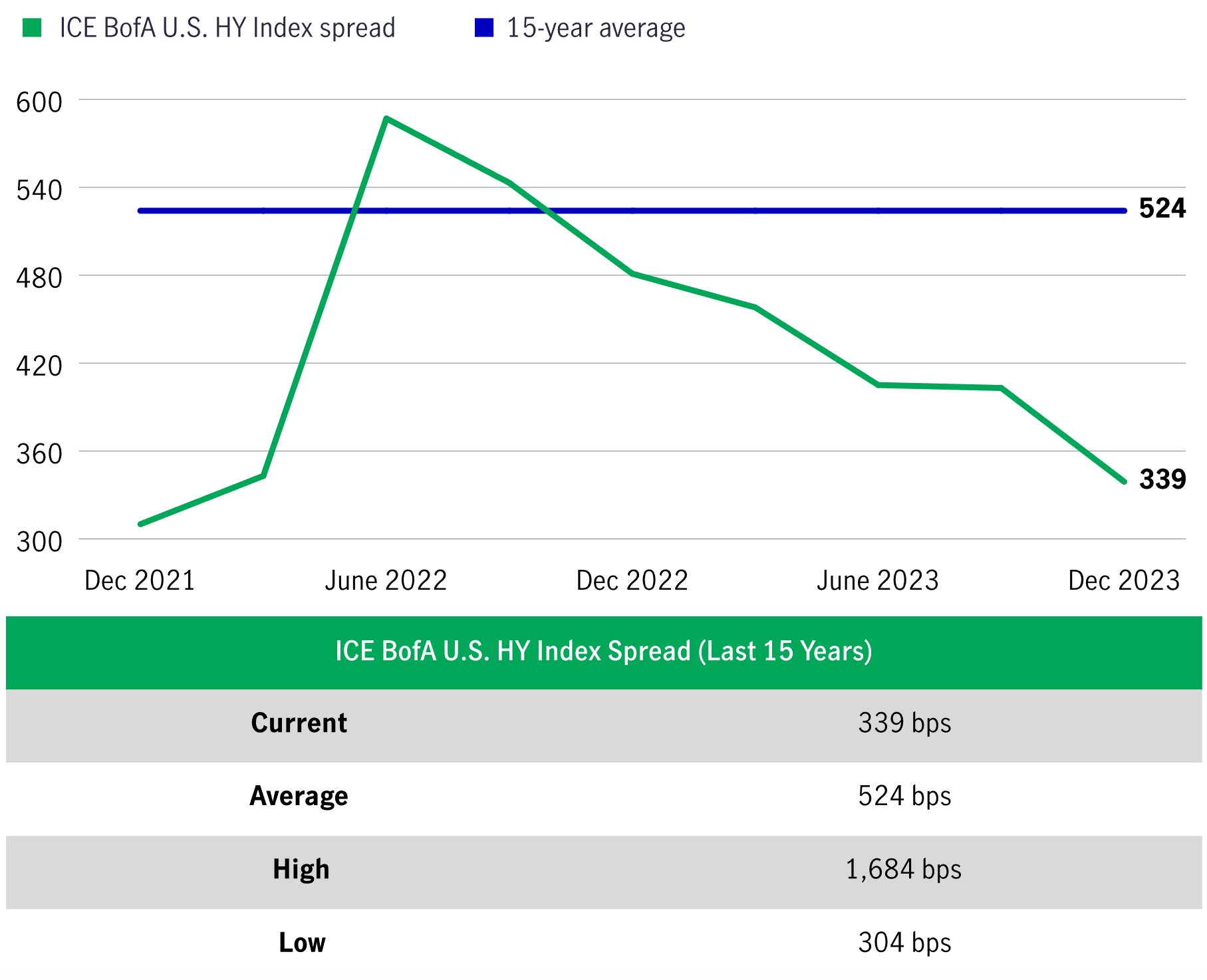Select the "June 2023" x-axis label
Viewport: 1207px width, 980px height.
[877, 580]
